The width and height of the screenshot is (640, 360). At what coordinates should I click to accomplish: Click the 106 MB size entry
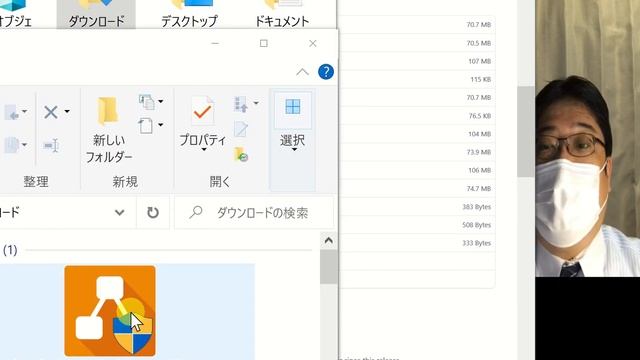coord(480,170)
